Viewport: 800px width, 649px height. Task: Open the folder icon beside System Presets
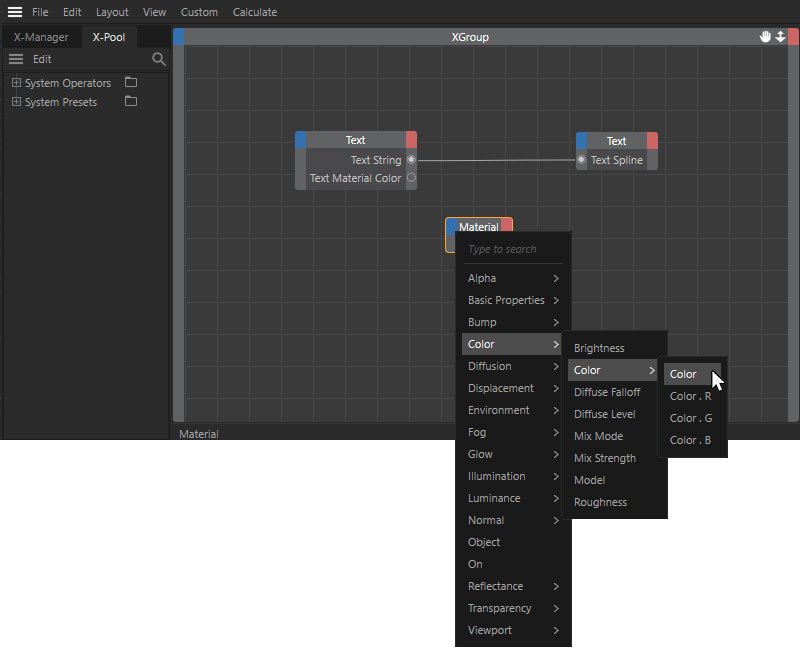click(131, 102)
